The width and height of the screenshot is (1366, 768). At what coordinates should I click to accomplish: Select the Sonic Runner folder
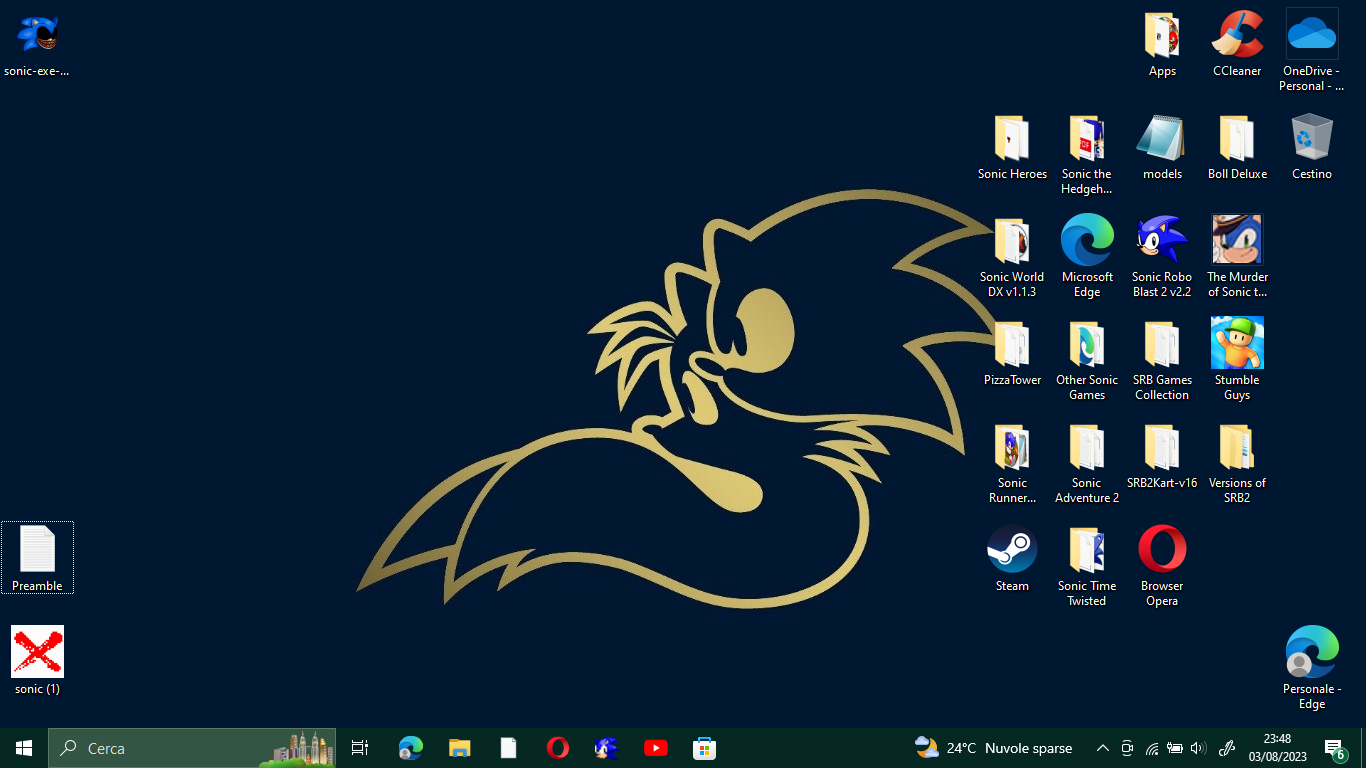pos(1012,464)
